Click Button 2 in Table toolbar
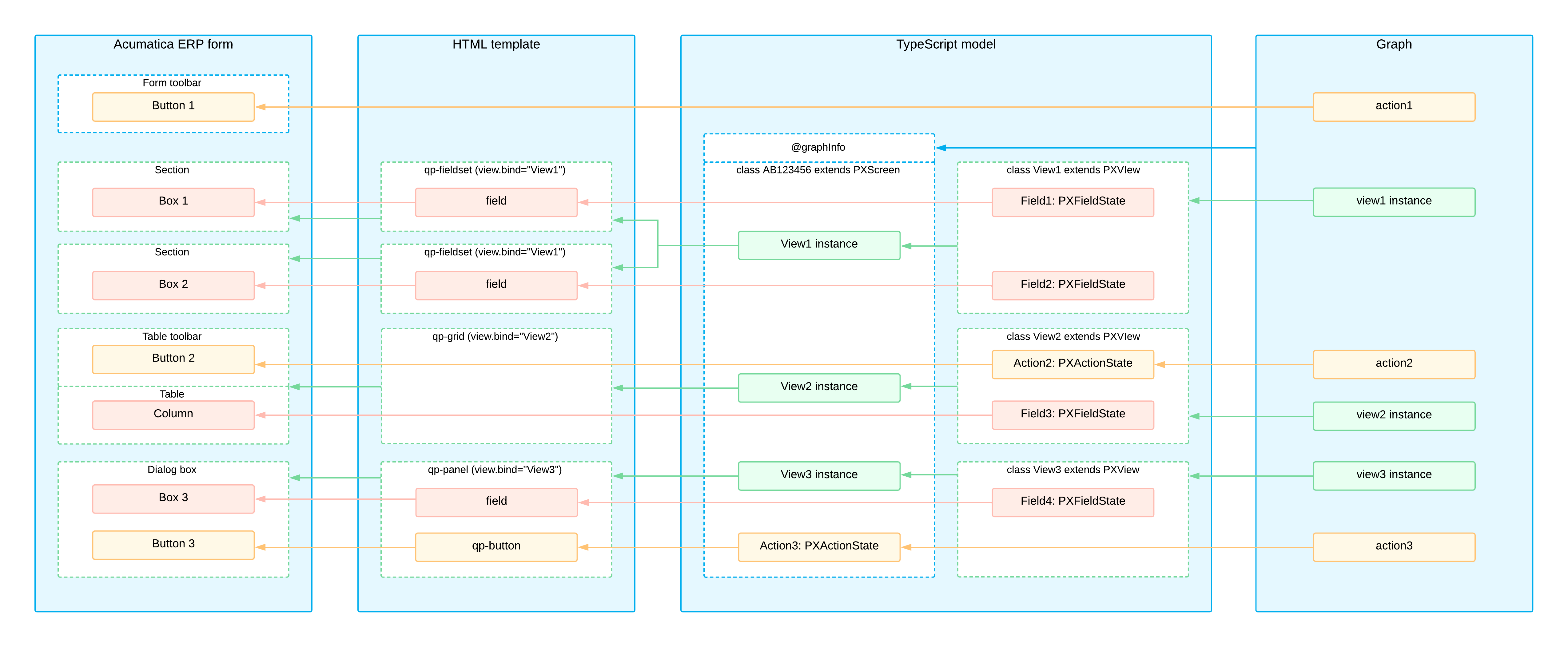The height and width of the screenshot is (647, 1568). point(173,359)
